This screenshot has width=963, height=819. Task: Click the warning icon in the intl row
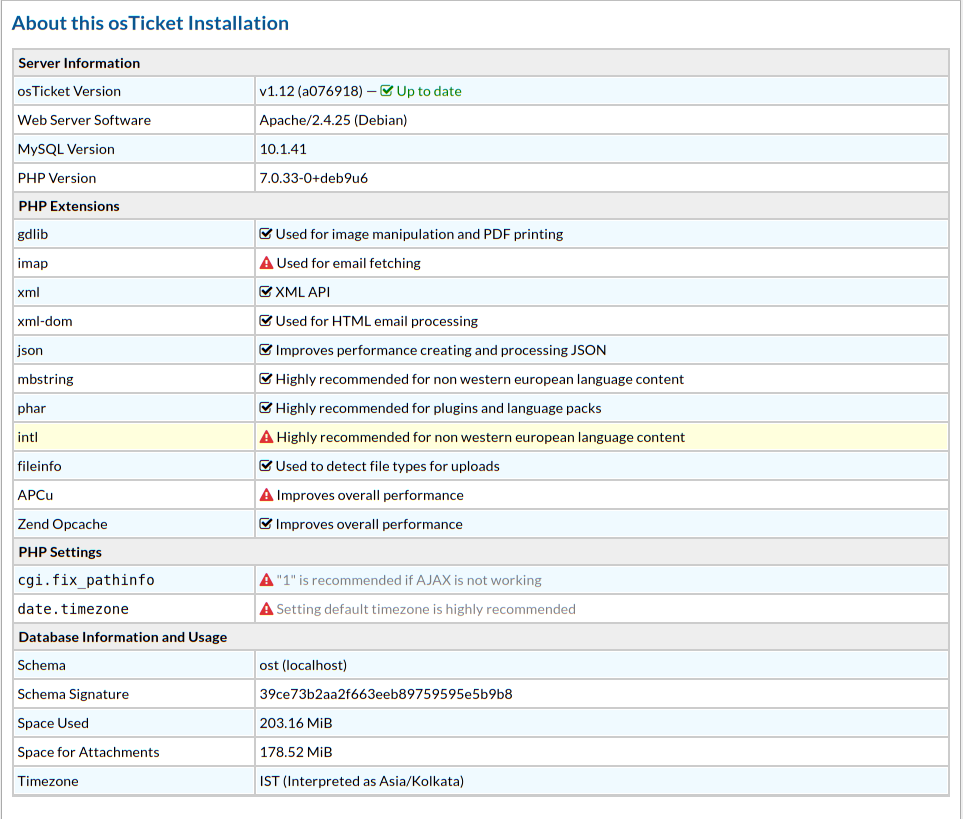[x=266, y=437]
